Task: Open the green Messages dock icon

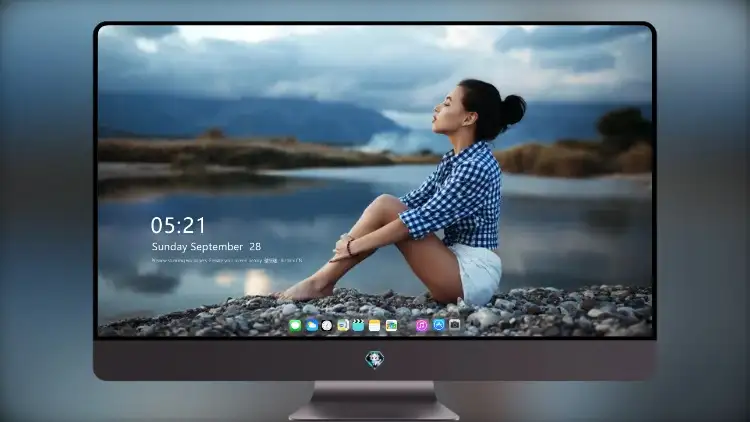Action: click(x=295, y=326)
